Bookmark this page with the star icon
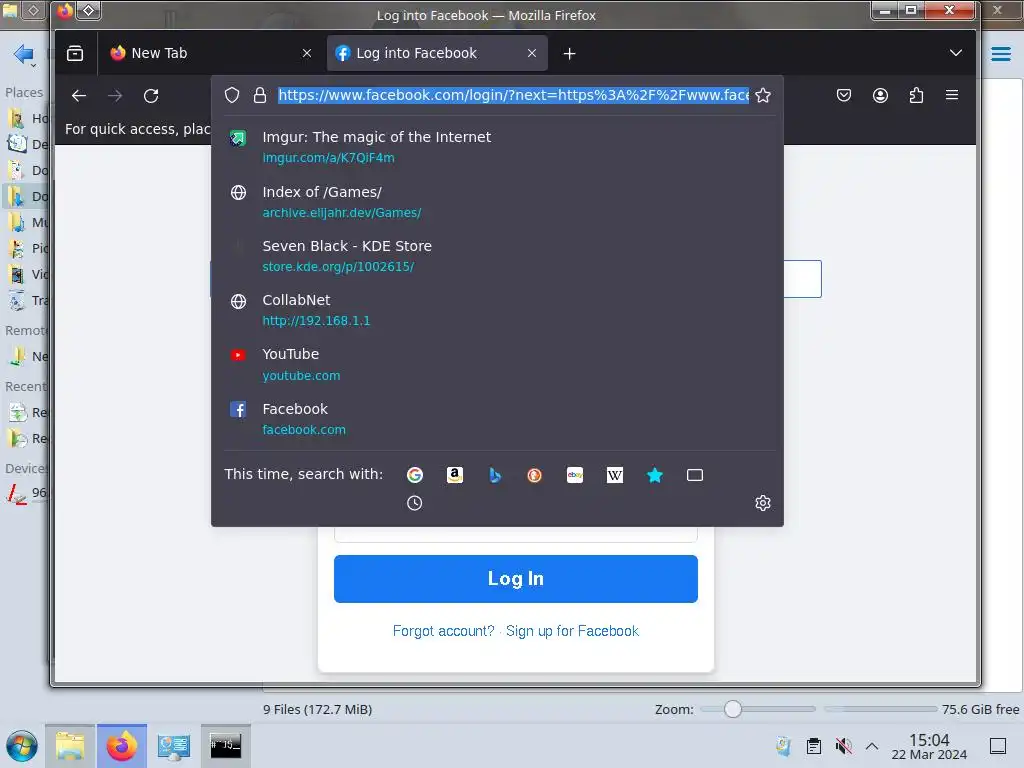The width and height of the screenshot is (1024, 768). pos(763,95)
